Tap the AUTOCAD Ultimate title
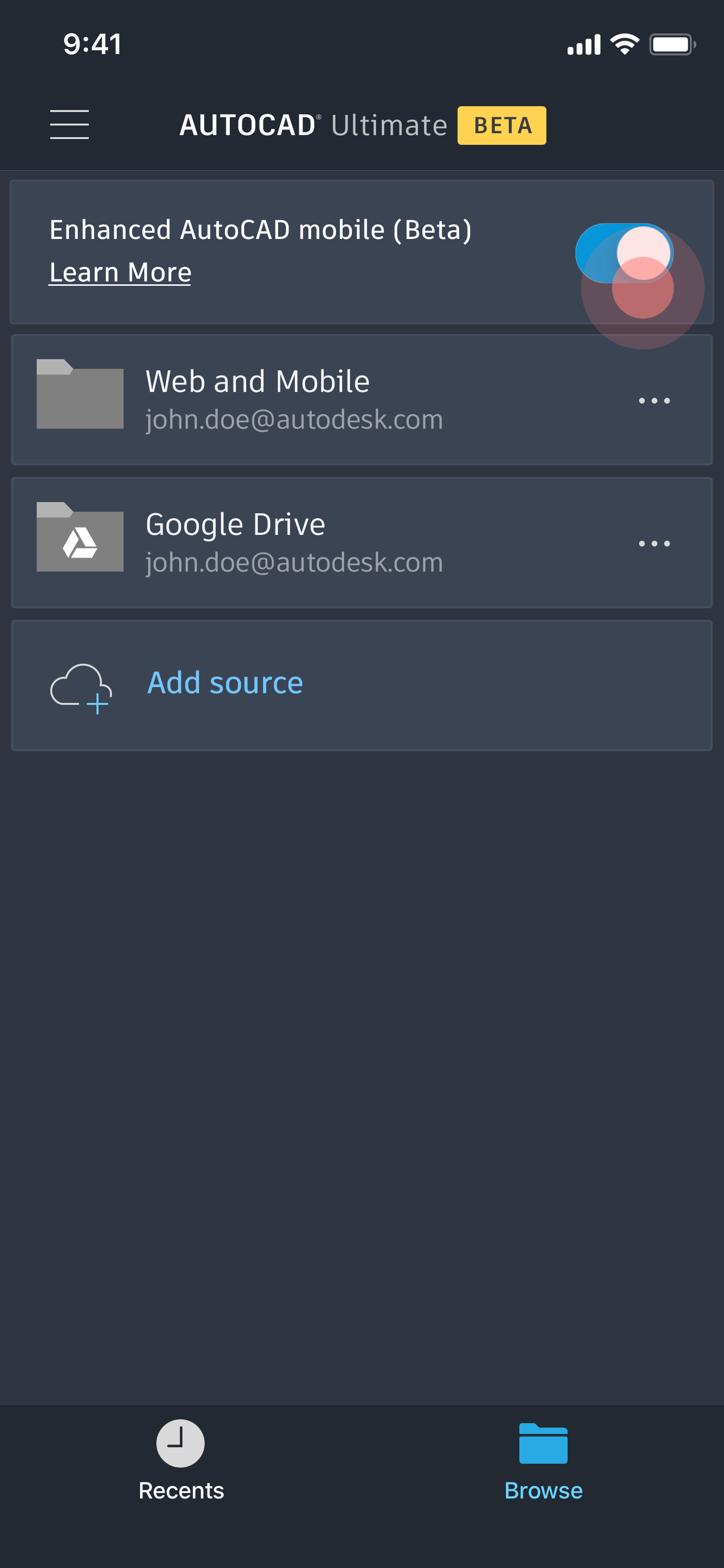Screen dimensions: 724x1568 pos(313,126)
